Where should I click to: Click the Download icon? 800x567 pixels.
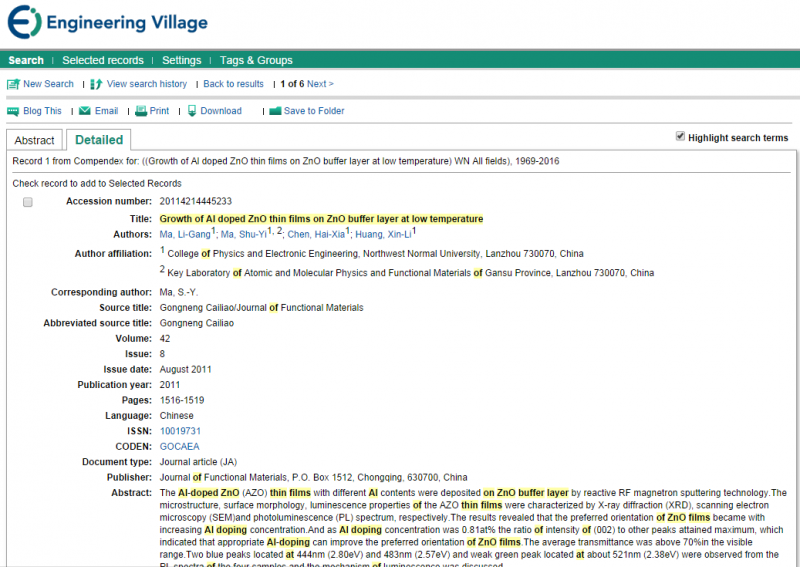pos(192,111)
